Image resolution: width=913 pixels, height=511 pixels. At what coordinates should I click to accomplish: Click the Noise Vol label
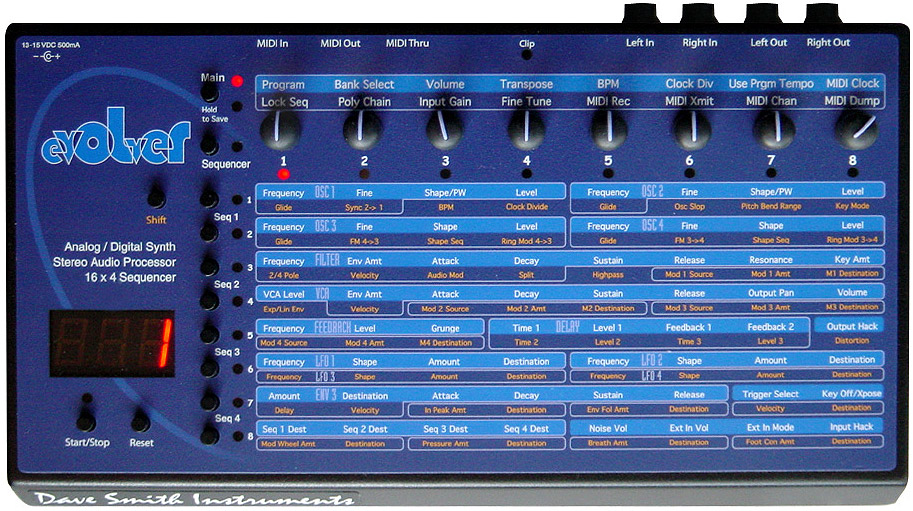pos(608,428)
